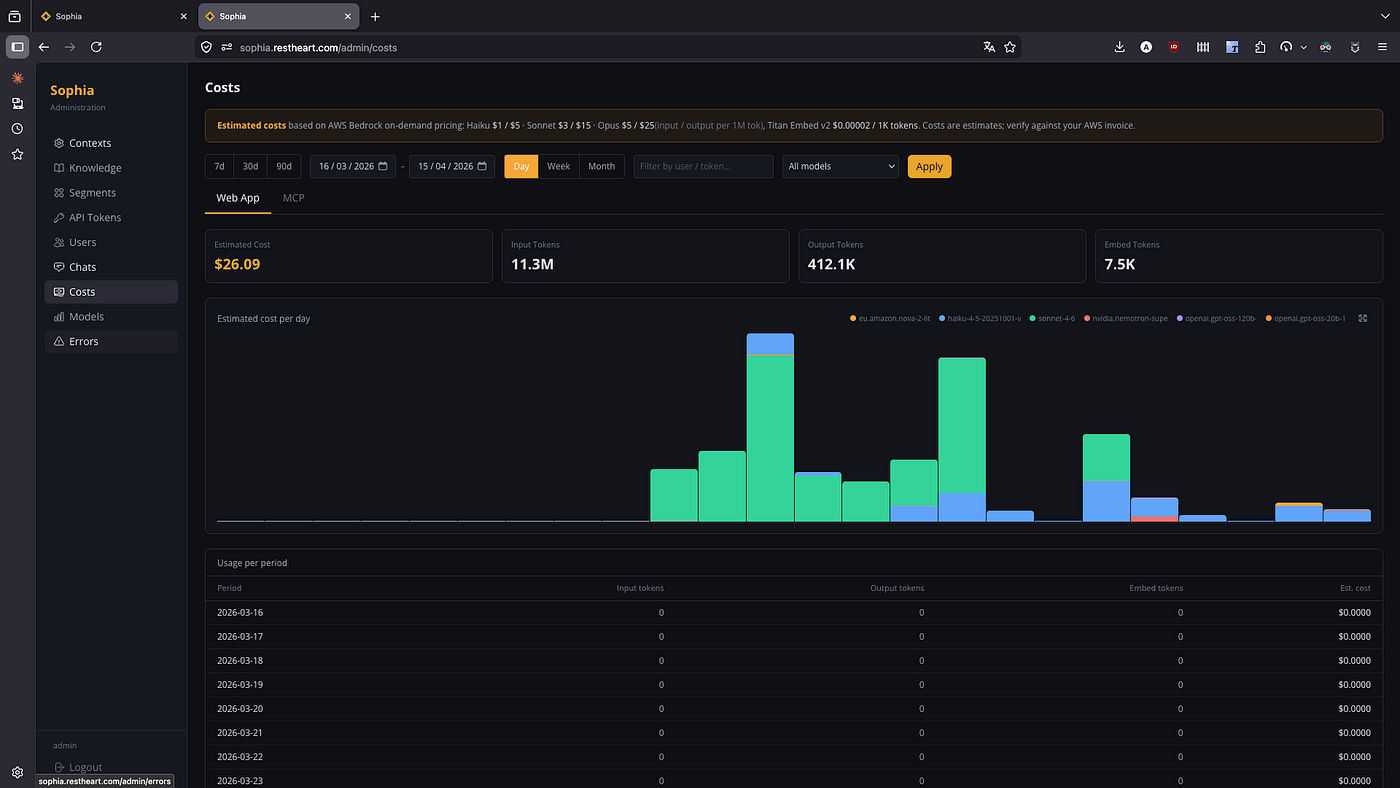Expand the All models dropdown
The height and width of the screenshot is (788, 1400).
tap(841, 166)
